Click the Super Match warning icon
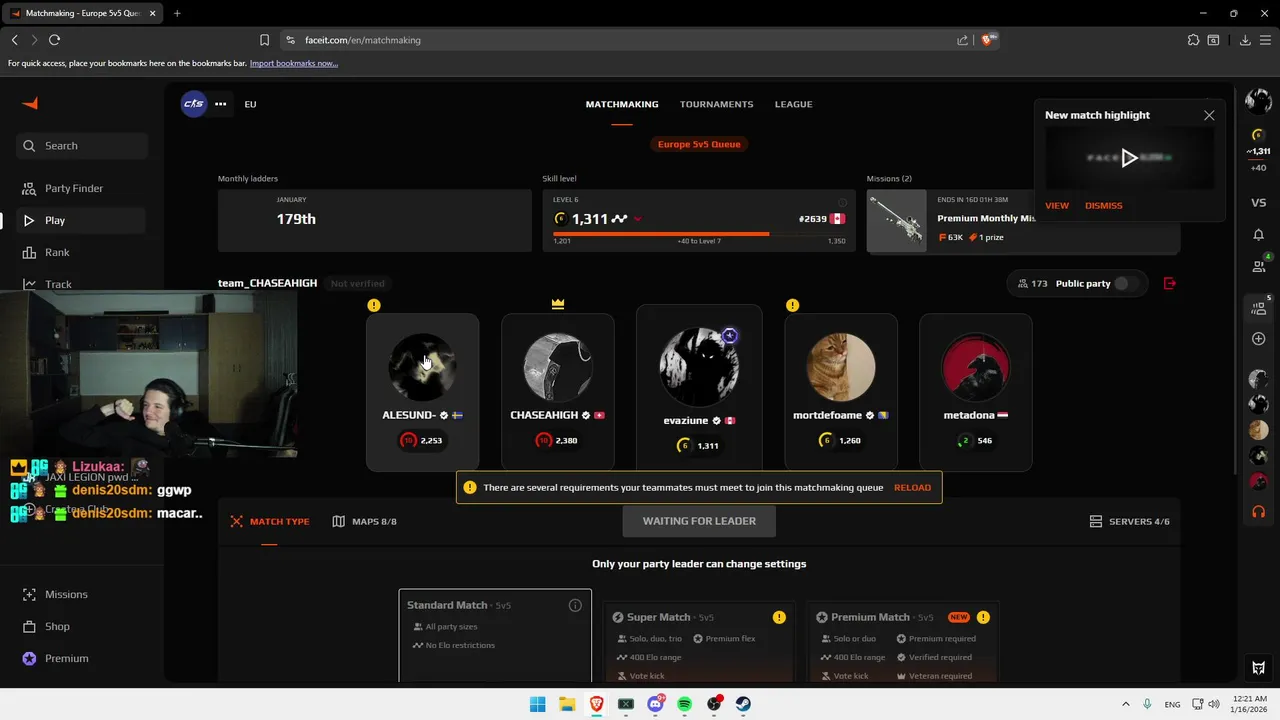1280x720 pixels. click(x=779, y=617)
